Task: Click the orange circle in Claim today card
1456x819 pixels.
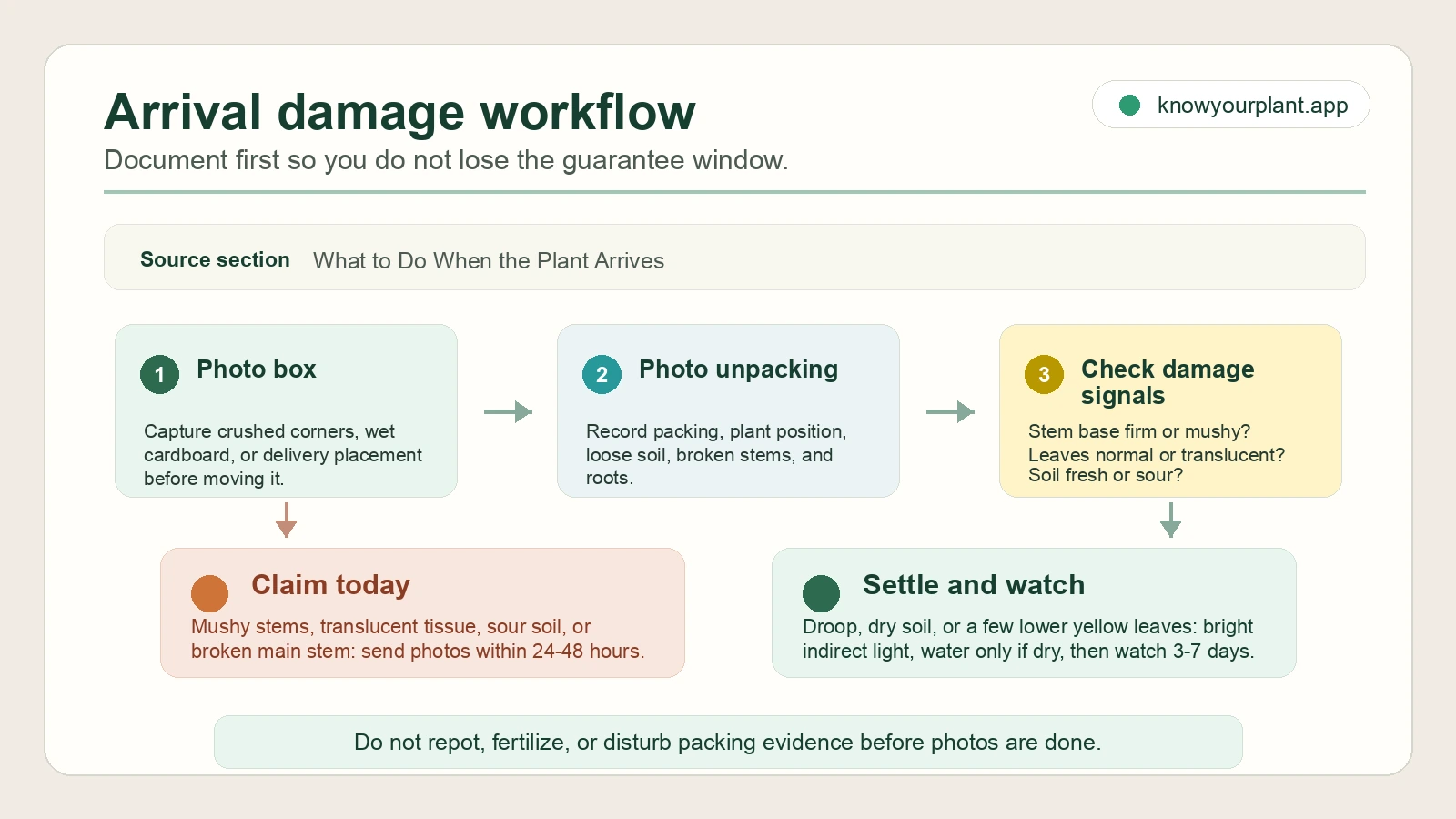Action: 209,593
